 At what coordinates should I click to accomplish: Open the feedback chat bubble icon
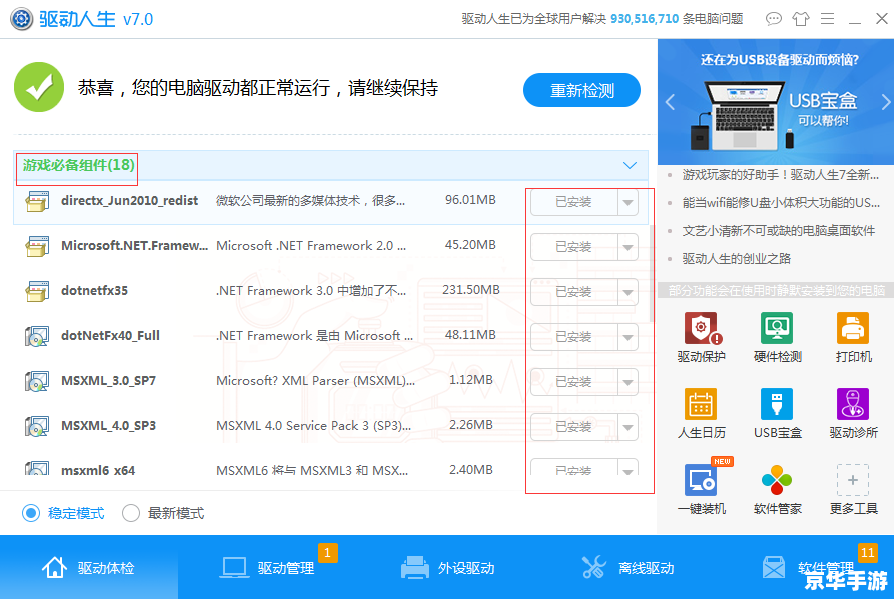(x=774, y=19)
